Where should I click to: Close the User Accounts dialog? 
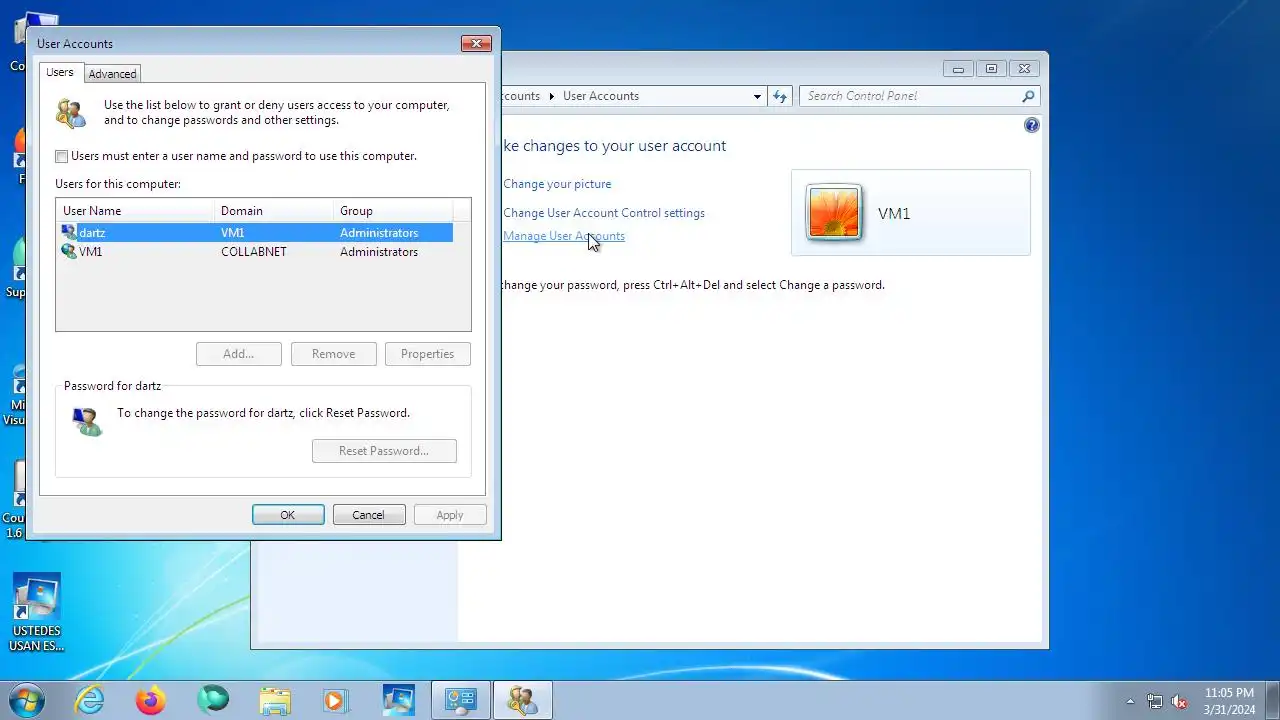[476, 44]
